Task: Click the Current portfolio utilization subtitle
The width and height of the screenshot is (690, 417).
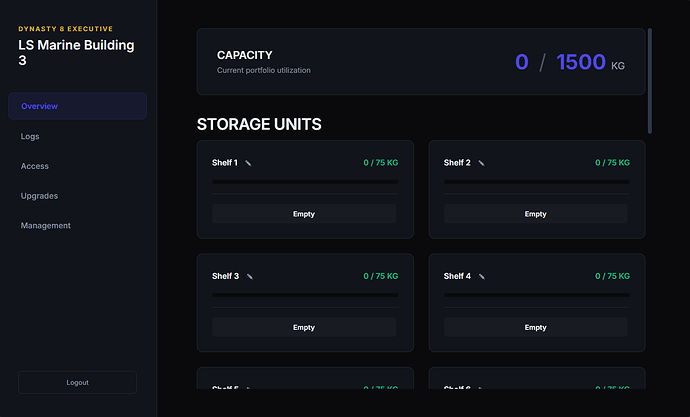Action: (x=264, y=70)
